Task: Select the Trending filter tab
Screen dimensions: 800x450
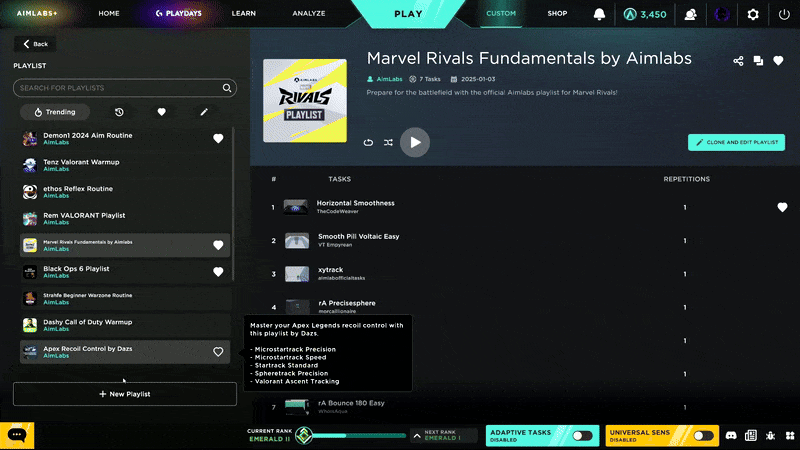Action: pos(55,112)
